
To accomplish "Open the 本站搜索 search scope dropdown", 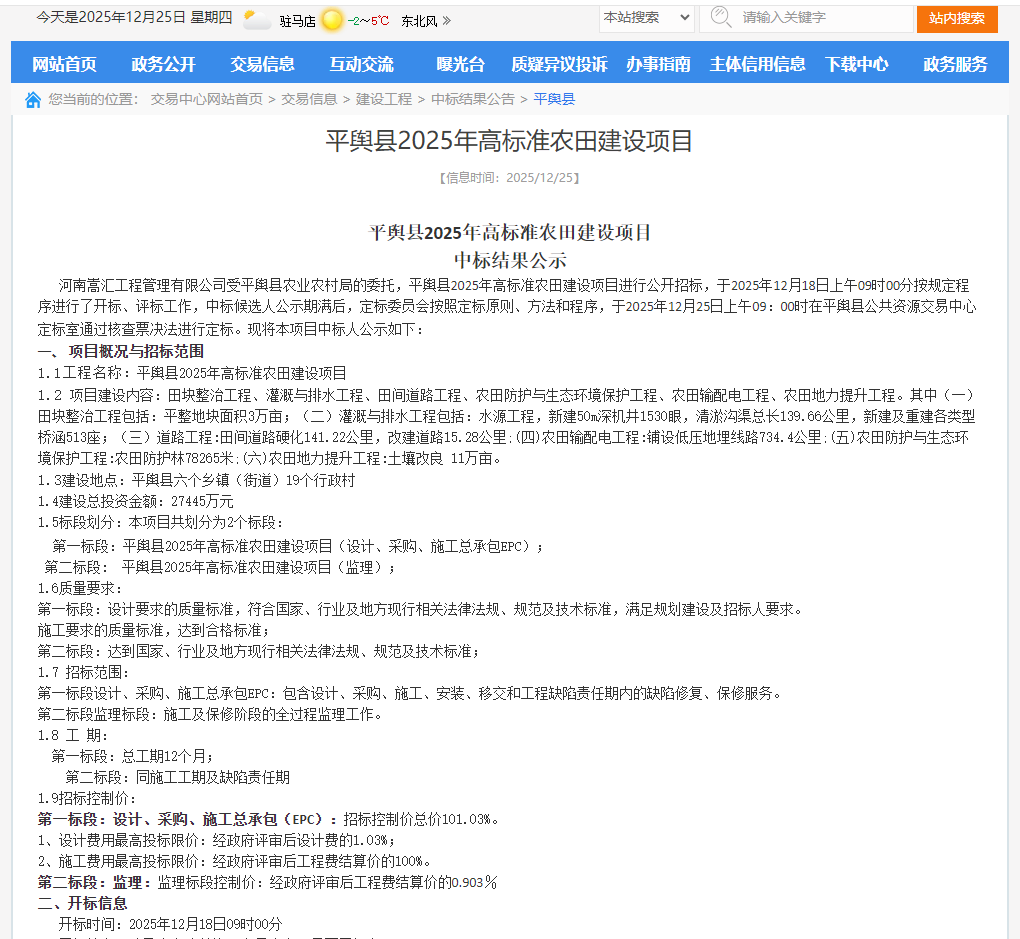I will tap(647, 17).
